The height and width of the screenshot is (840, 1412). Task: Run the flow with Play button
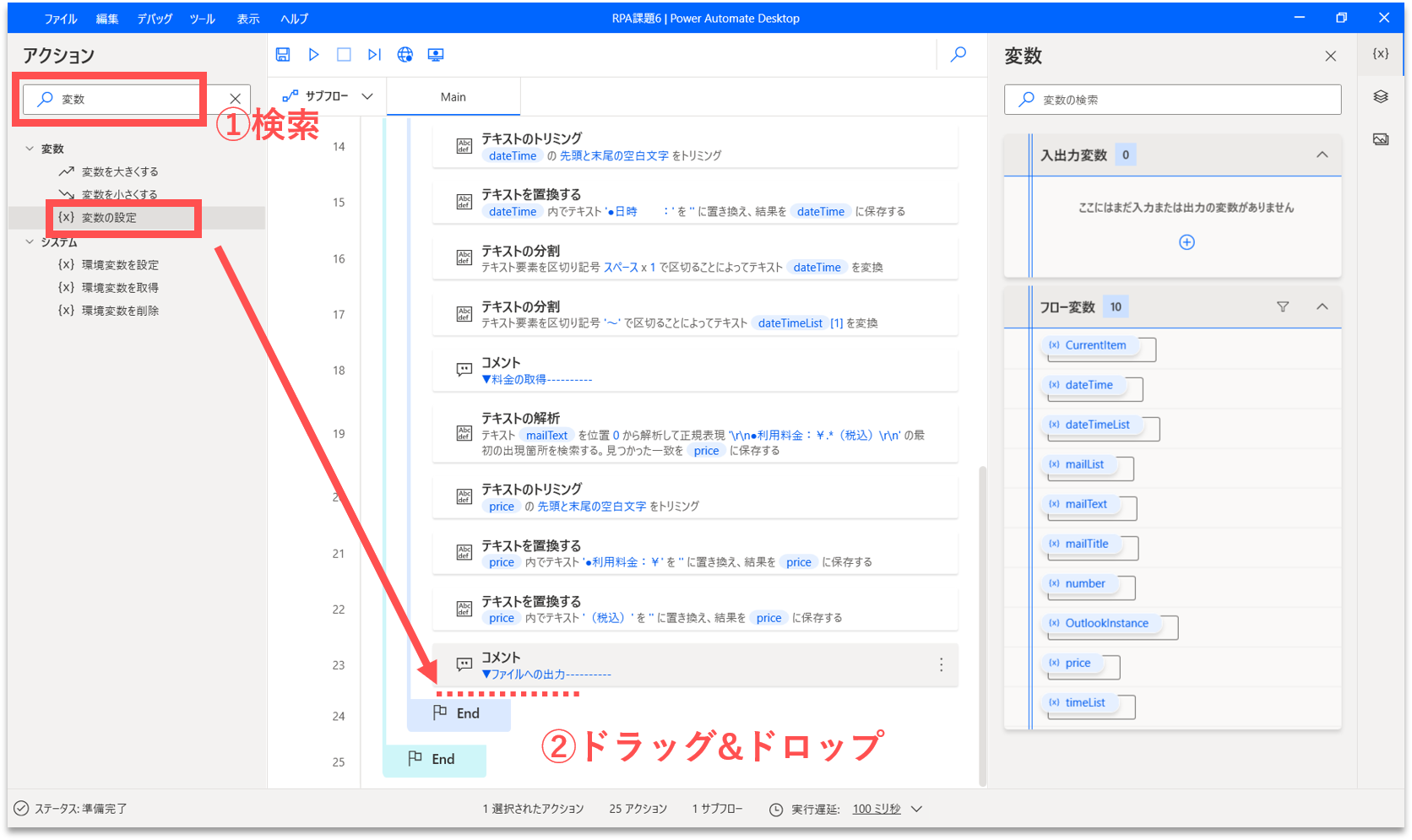click(313, 55)
